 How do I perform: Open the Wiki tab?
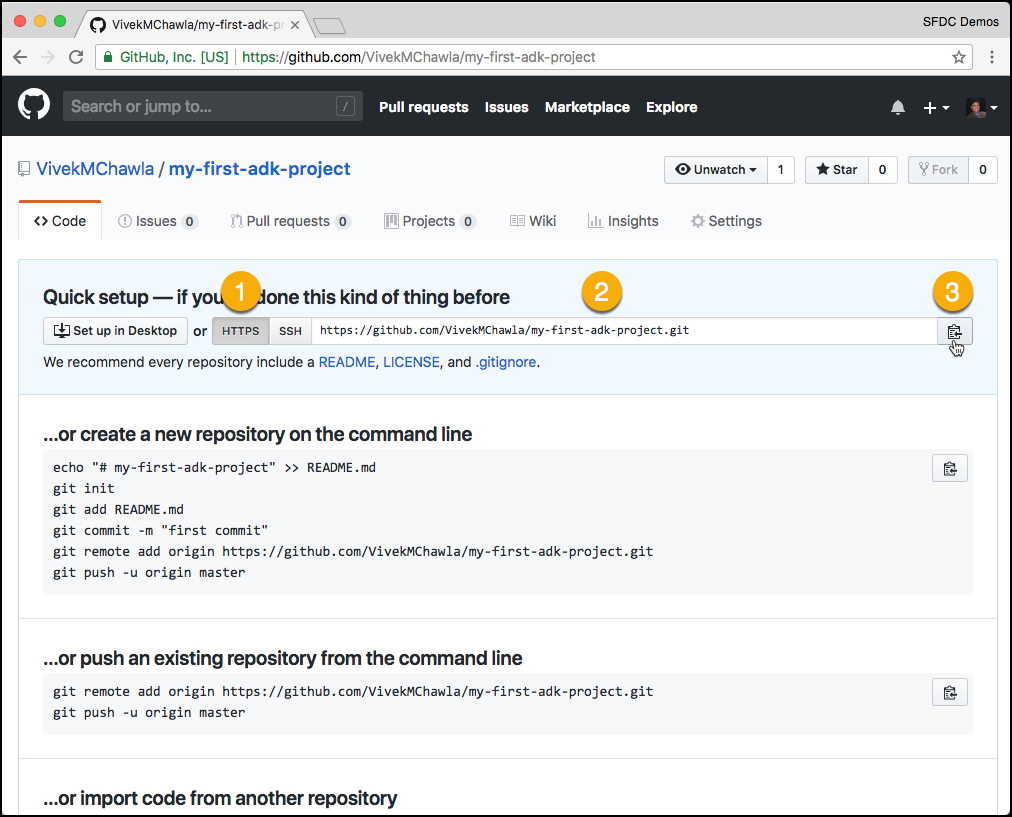pyautogui.click(x=533, y=221)
